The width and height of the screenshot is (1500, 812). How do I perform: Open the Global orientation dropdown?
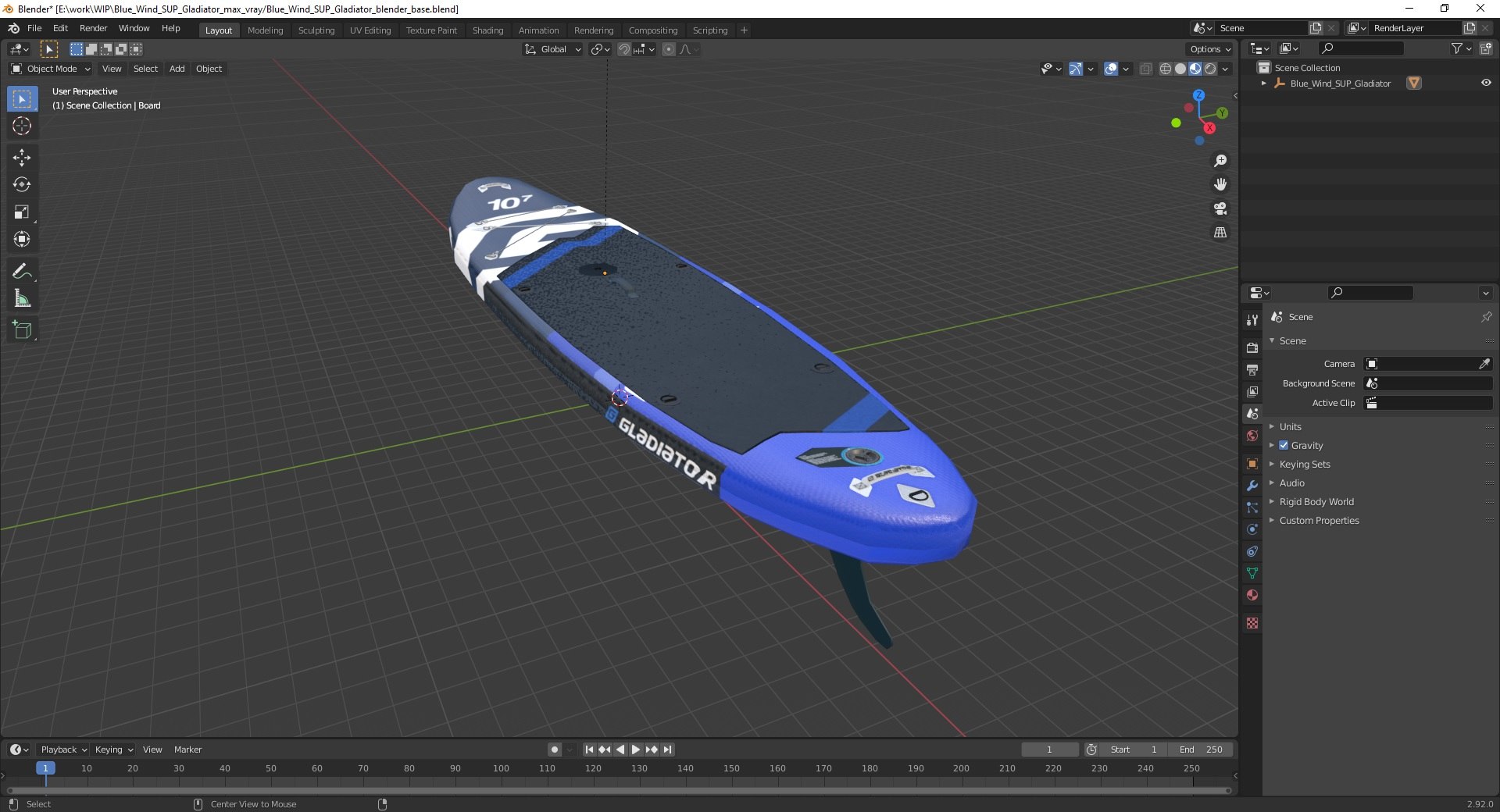point(553,49)
